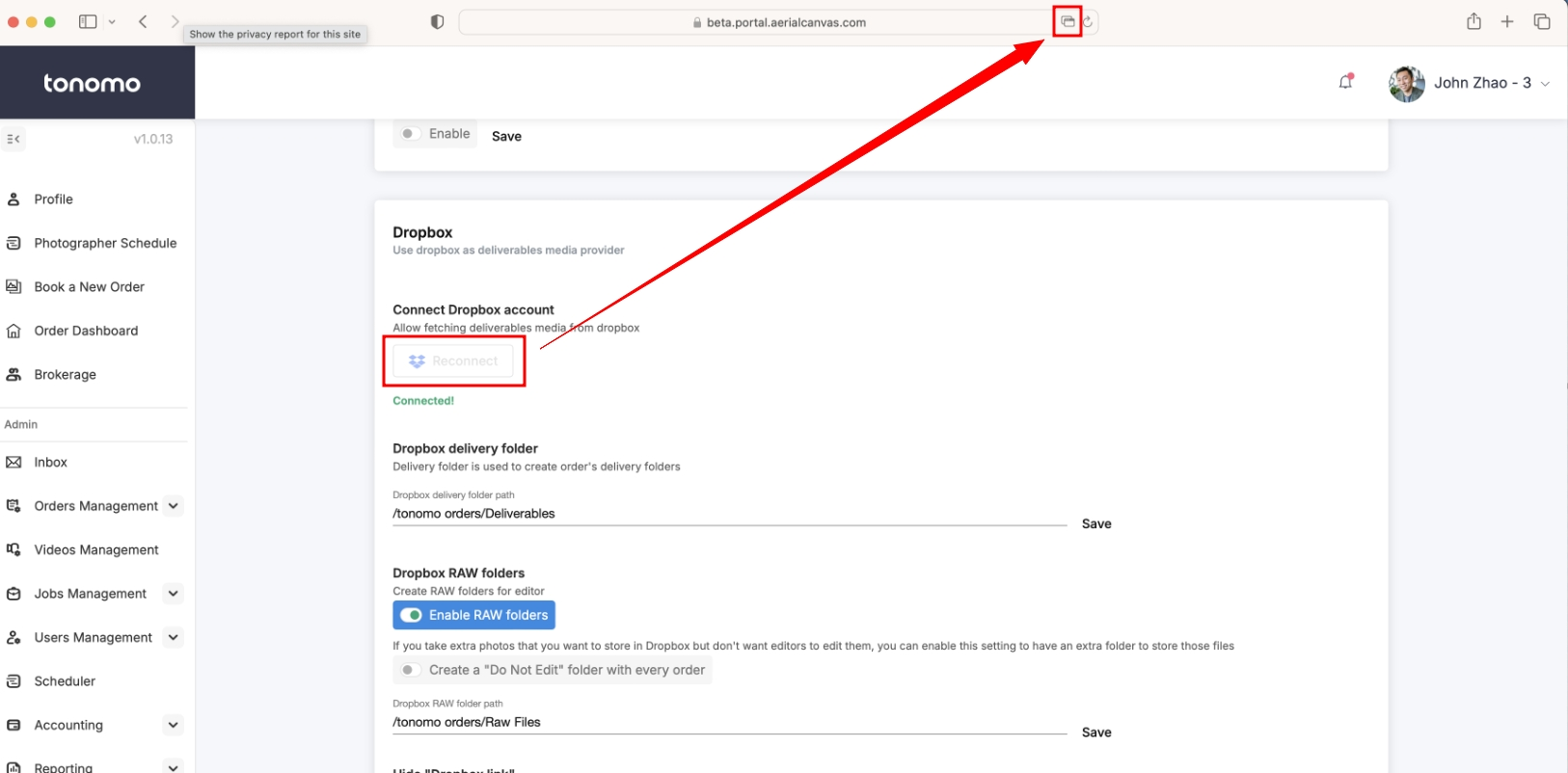Click the Orders Management sidebar icon
This screenshot has height=773, width=1568.
(14, 506)
